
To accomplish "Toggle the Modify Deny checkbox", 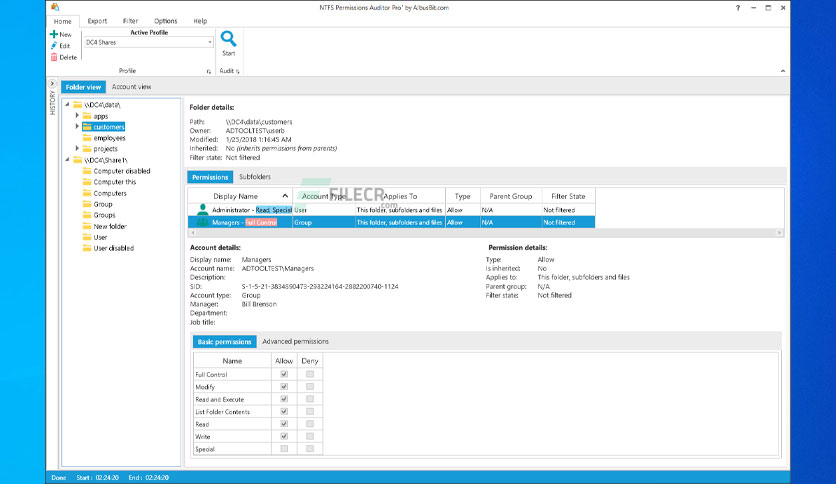I will [310, 386].
